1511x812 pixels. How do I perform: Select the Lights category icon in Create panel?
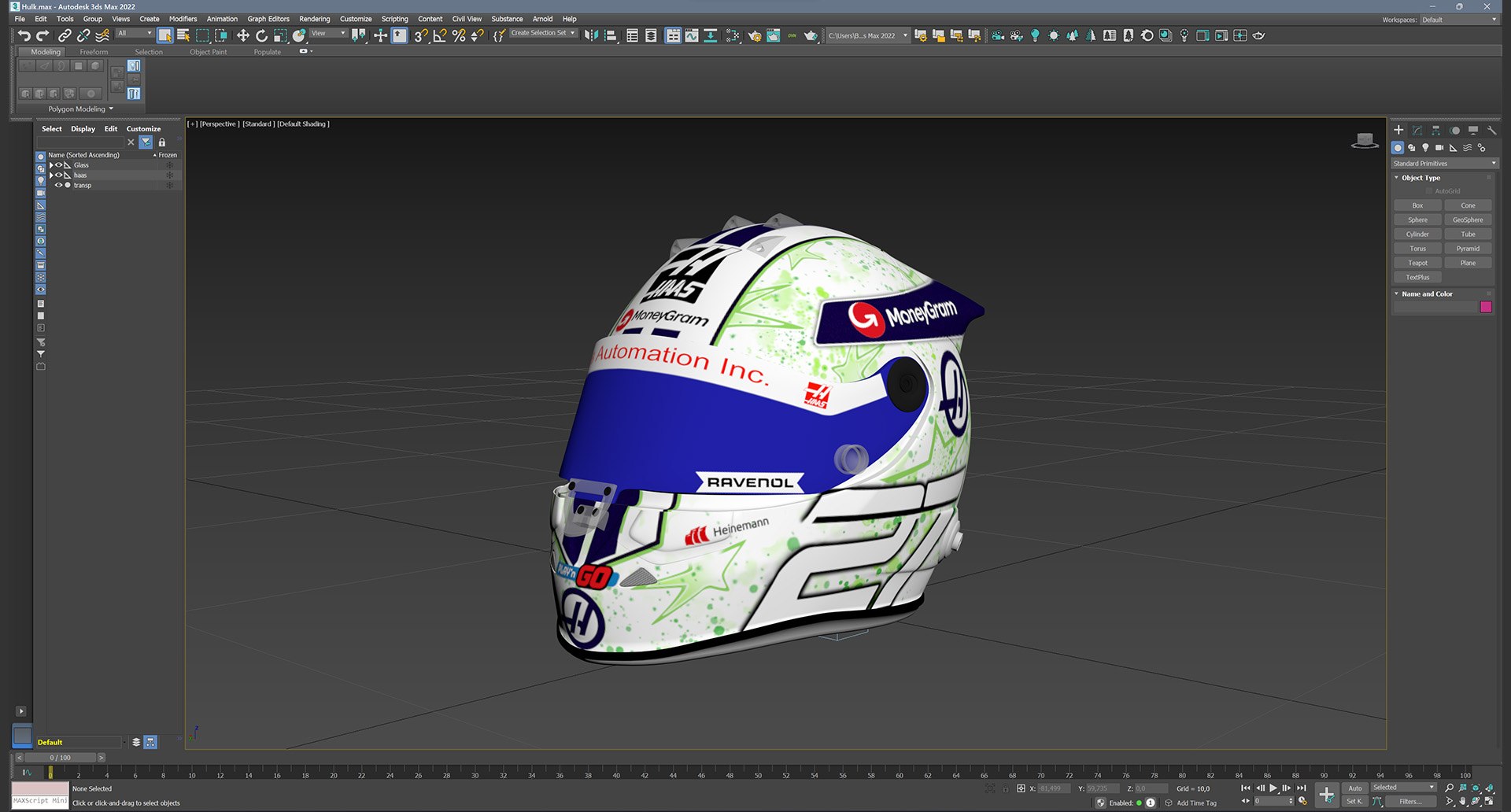coord(1425,148)
